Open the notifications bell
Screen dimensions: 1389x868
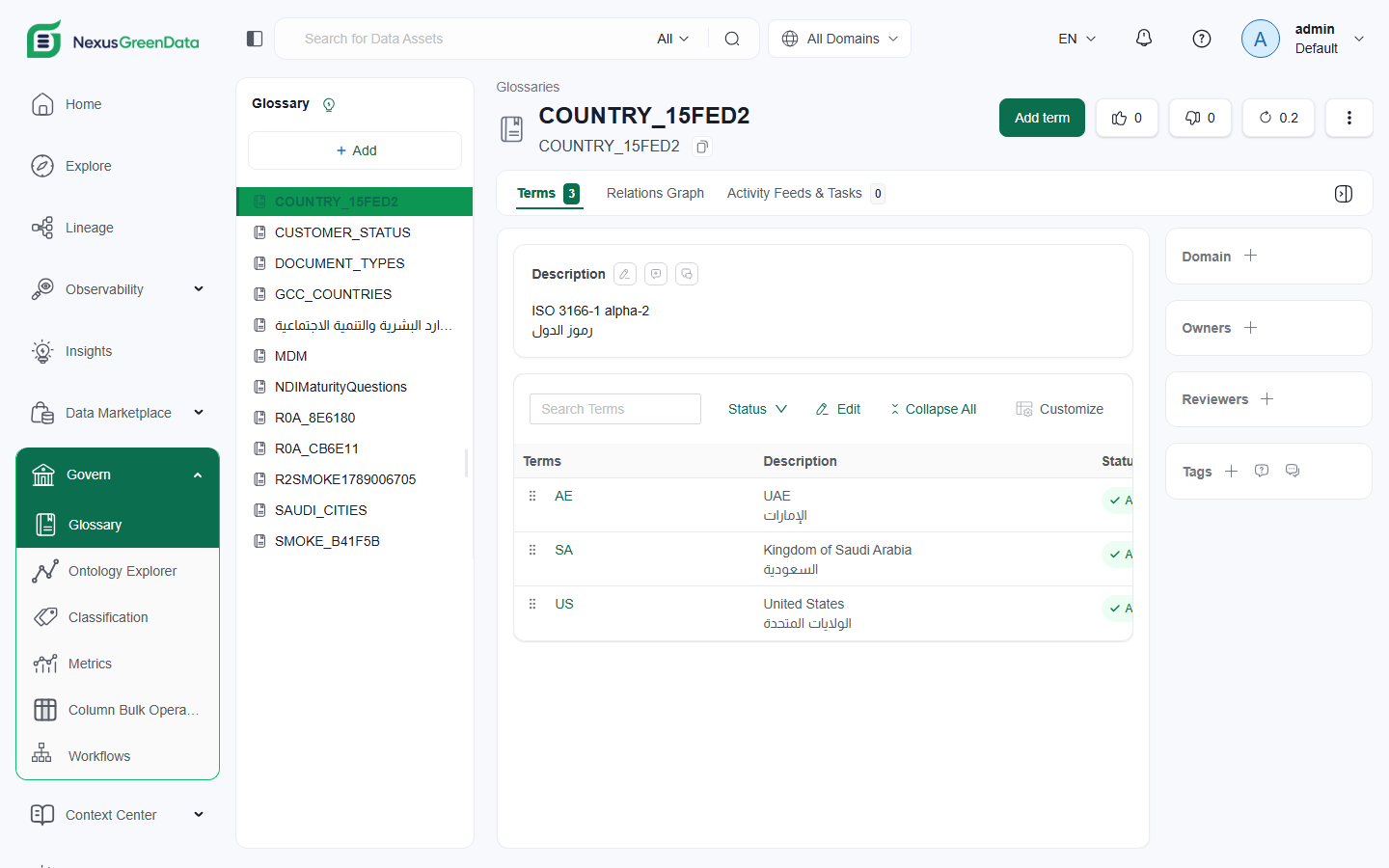(1144, 39)
